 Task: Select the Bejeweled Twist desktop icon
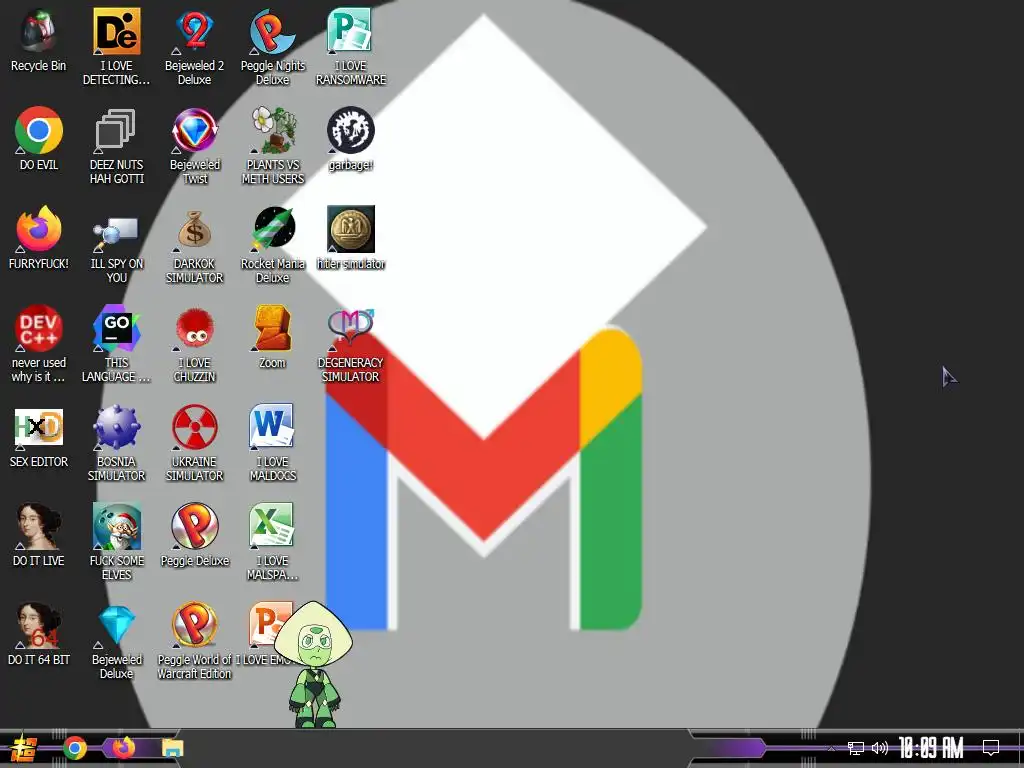(194, 130)
